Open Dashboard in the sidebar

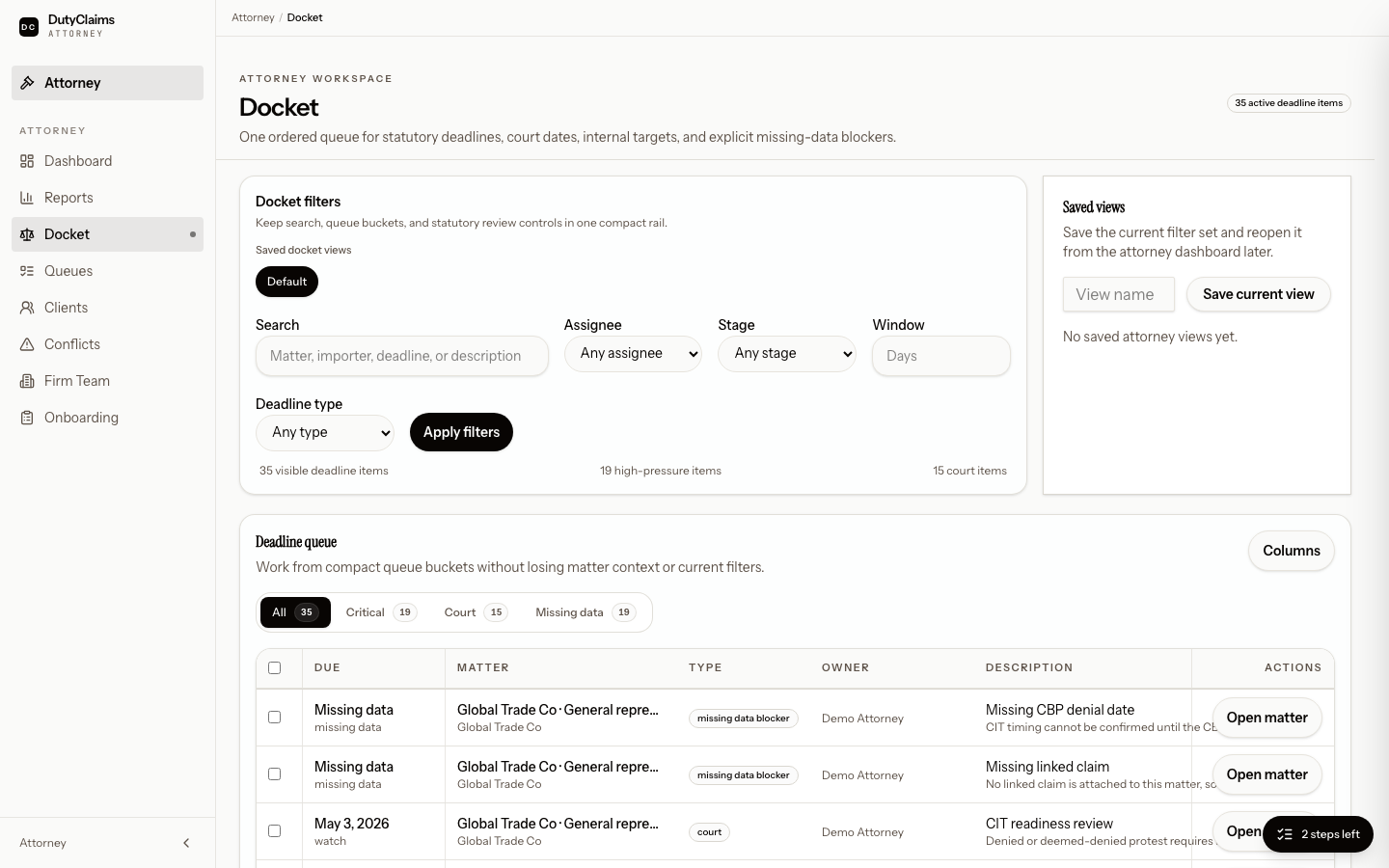pos(107,161)
